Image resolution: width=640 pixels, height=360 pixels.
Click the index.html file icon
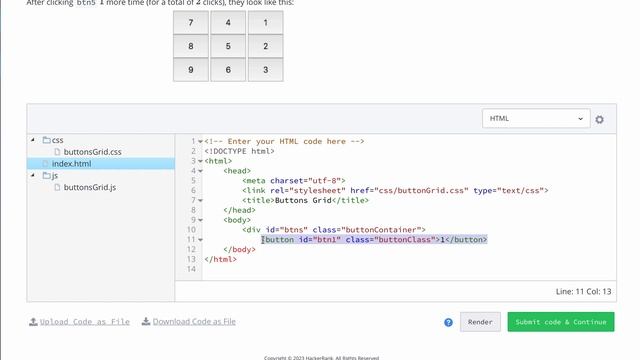coord(45,164)
